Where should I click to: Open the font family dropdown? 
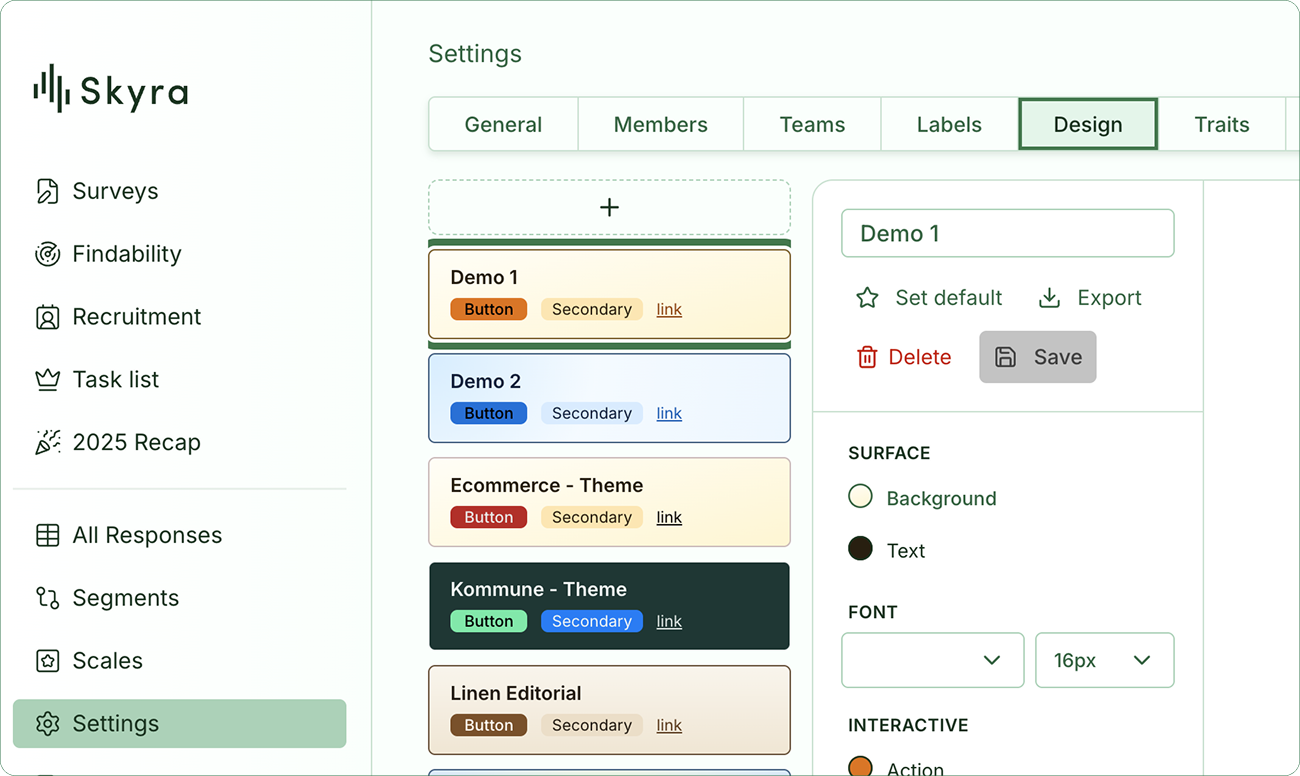pyautogui.click(x=933, y=660)
